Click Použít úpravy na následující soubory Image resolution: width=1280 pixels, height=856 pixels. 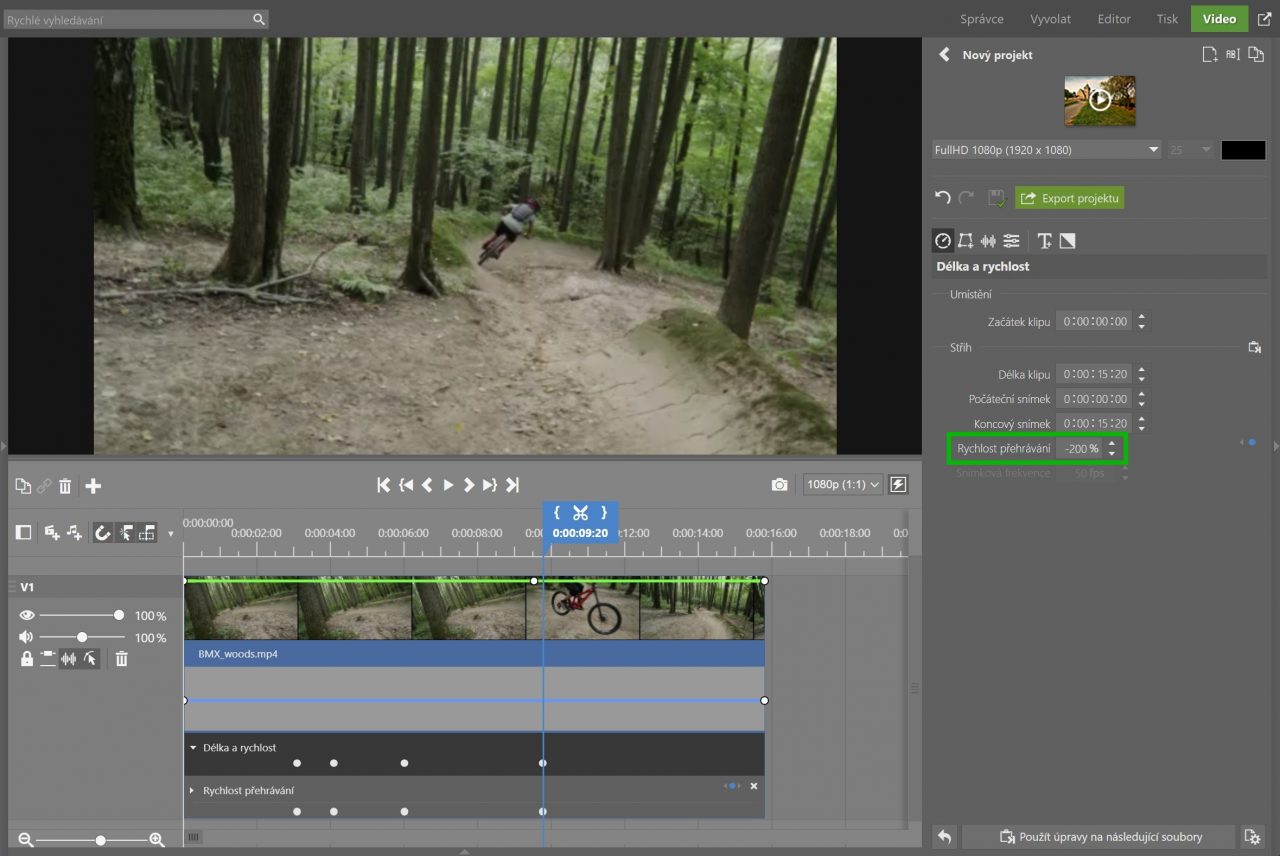pyautogui.click(x=1100, y=837)
